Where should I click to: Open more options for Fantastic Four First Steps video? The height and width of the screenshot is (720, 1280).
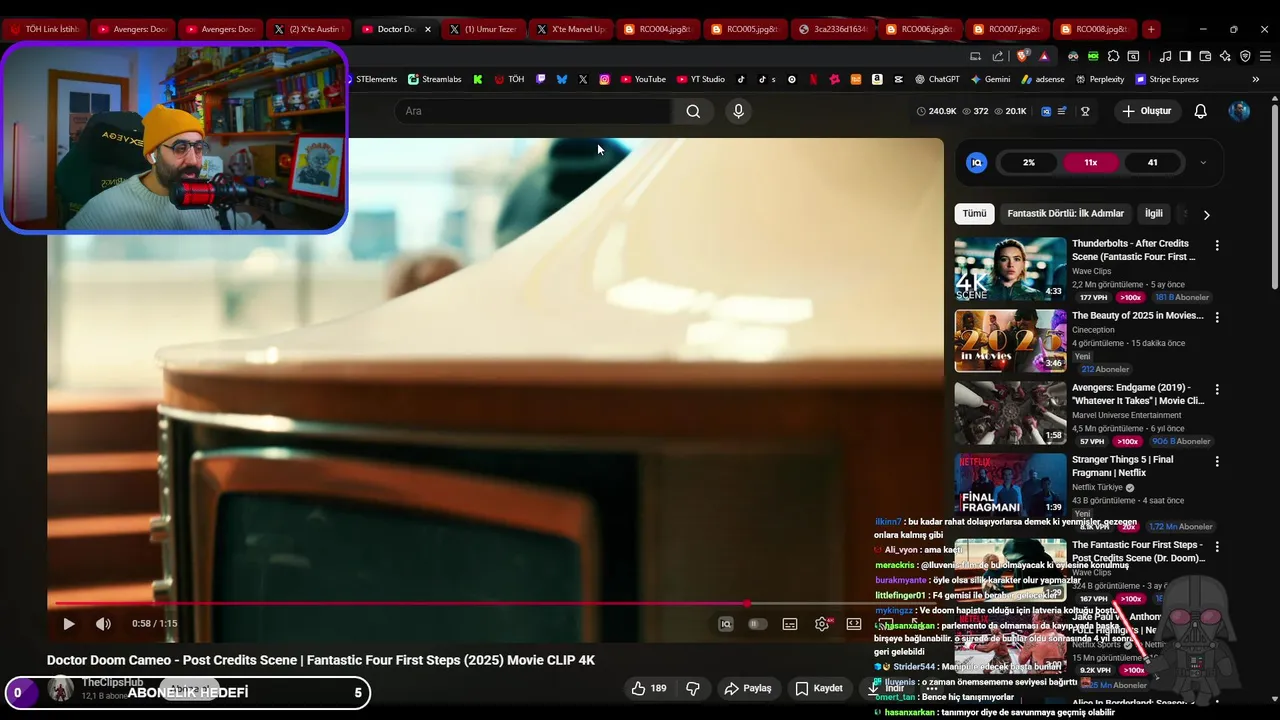(1217, 547)
